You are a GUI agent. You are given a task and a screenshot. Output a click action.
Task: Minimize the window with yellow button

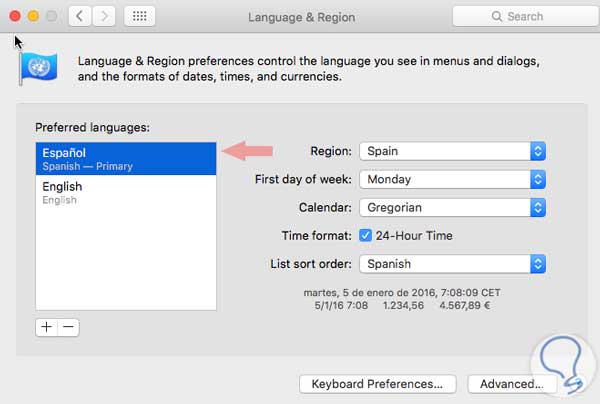click(33, 16)
